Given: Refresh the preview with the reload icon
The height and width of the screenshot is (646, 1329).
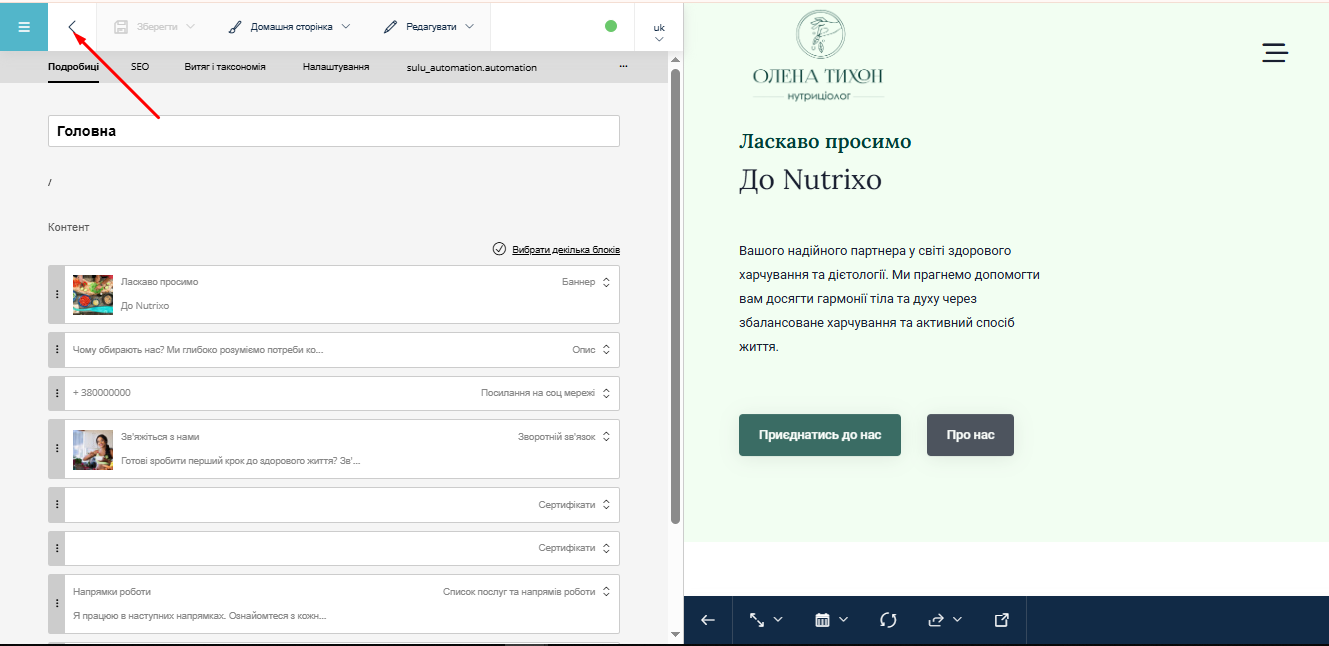Looking at the screenshot, I should pyautogui.click(x=888, y=620).
